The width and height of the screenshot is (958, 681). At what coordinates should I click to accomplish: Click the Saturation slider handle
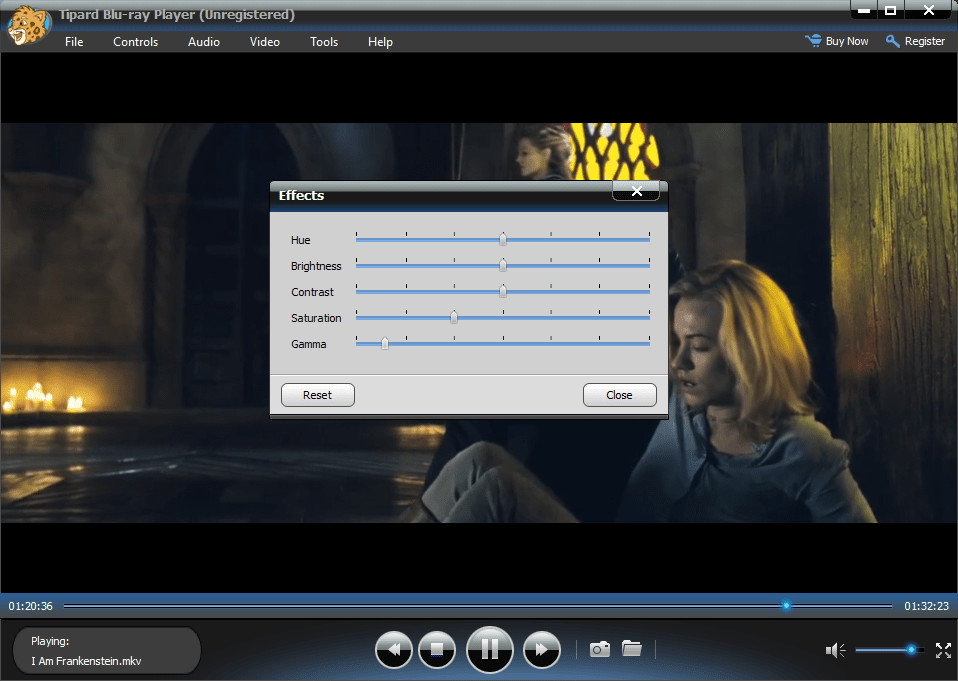tap(454, 317)
